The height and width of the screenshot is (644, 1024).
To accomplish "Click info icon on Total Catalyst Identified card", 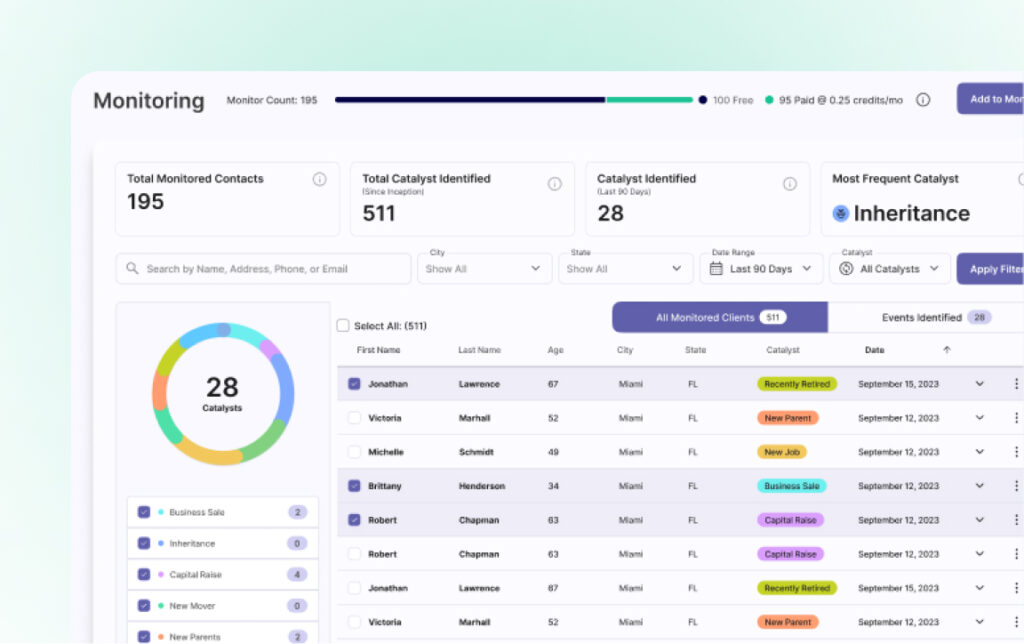I will (x=554, y=184).
